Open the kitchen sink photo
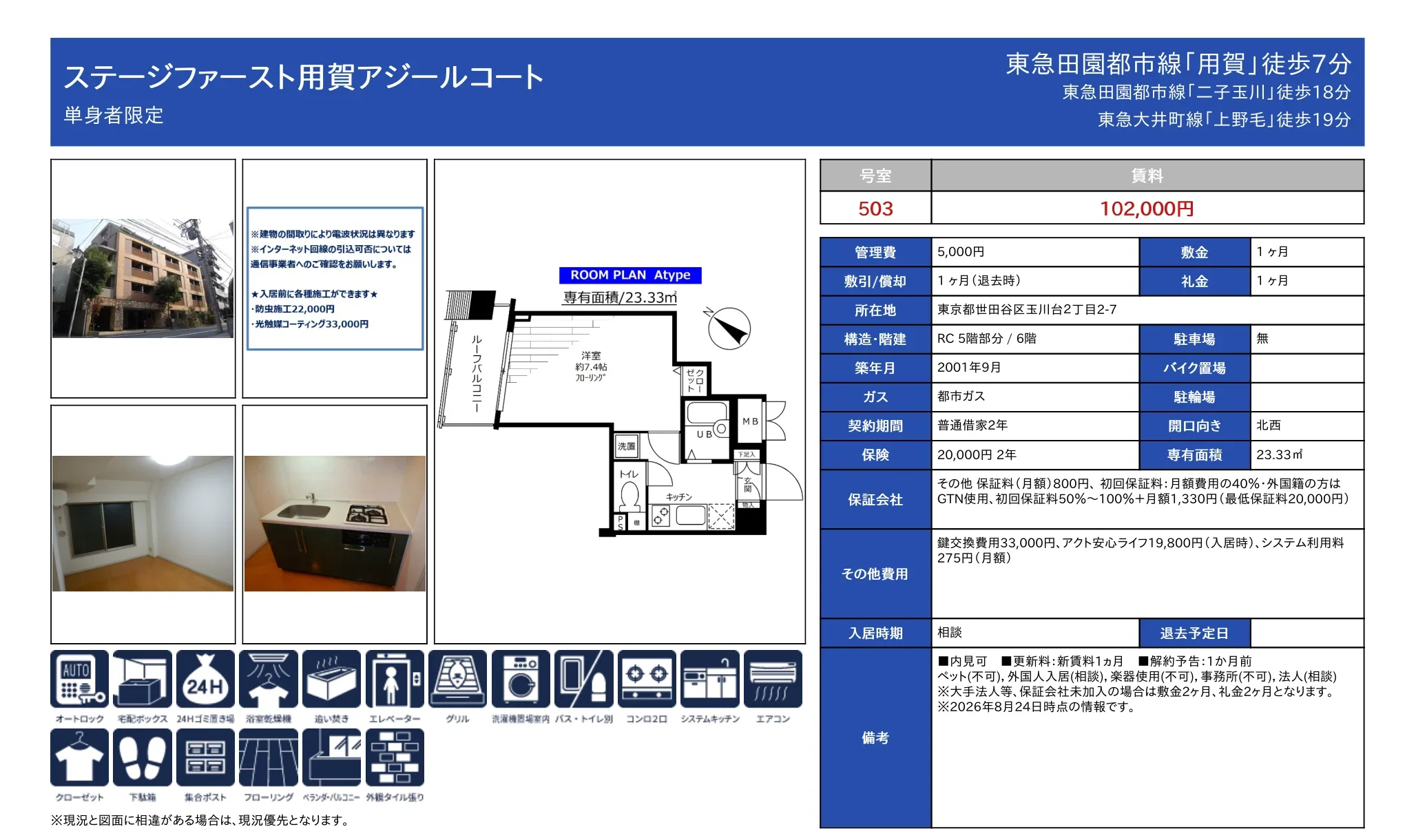This screenshot has width=1416, height=840. point(335,523)
